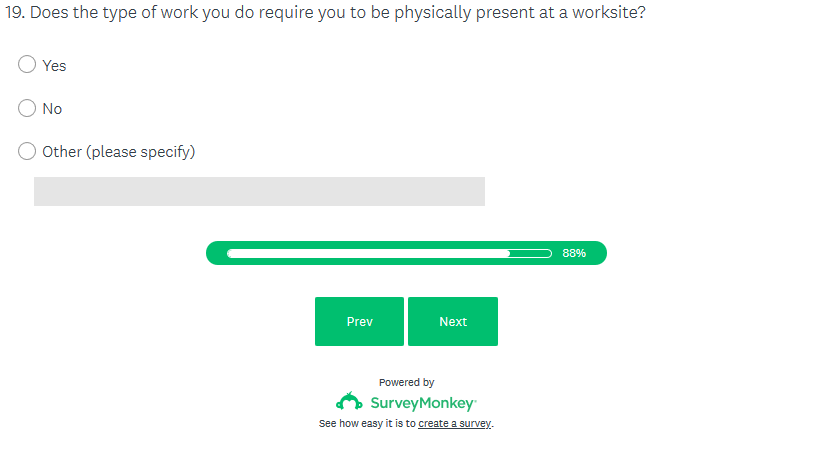Open the "create a survey" link
The image size is (825, 453).
(x=455, y=424)
